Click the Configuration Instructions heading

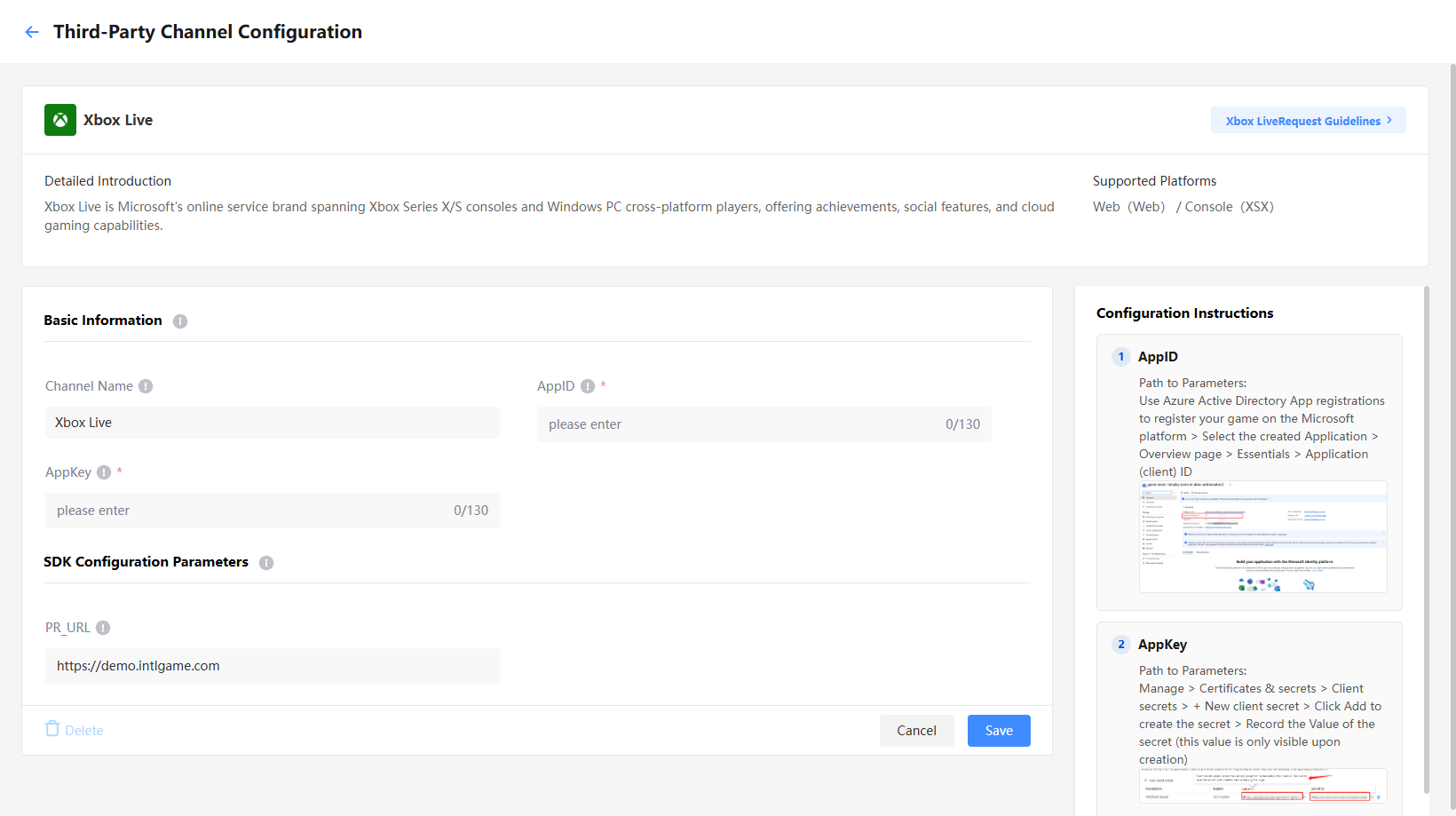(1185, 313)
